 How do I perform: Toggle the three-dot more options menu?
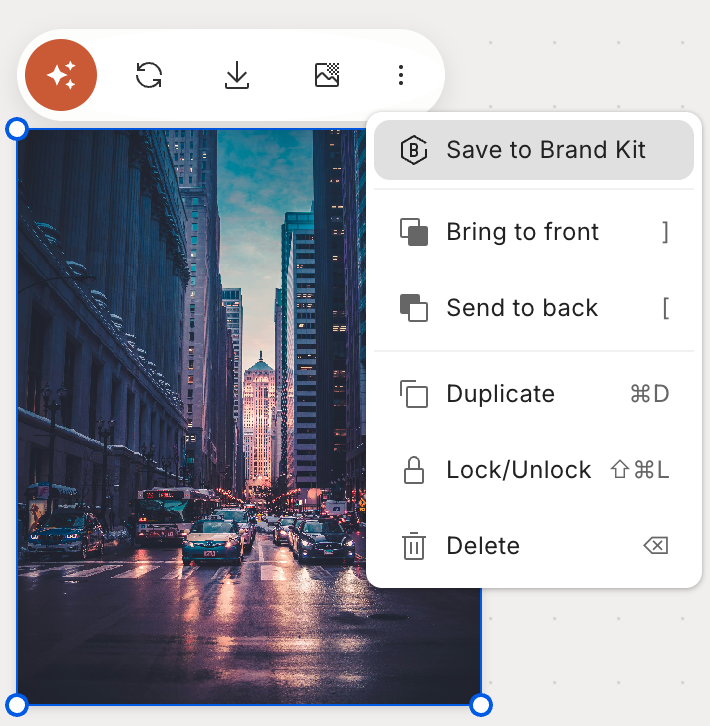point(401,75)
